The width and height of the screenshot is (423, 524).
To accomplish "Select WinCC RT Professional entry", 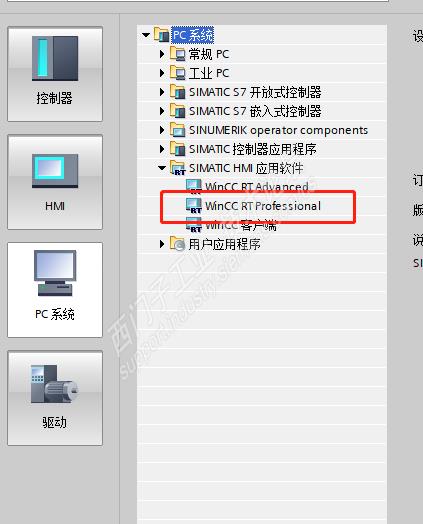I will click(x=263, y=206).
